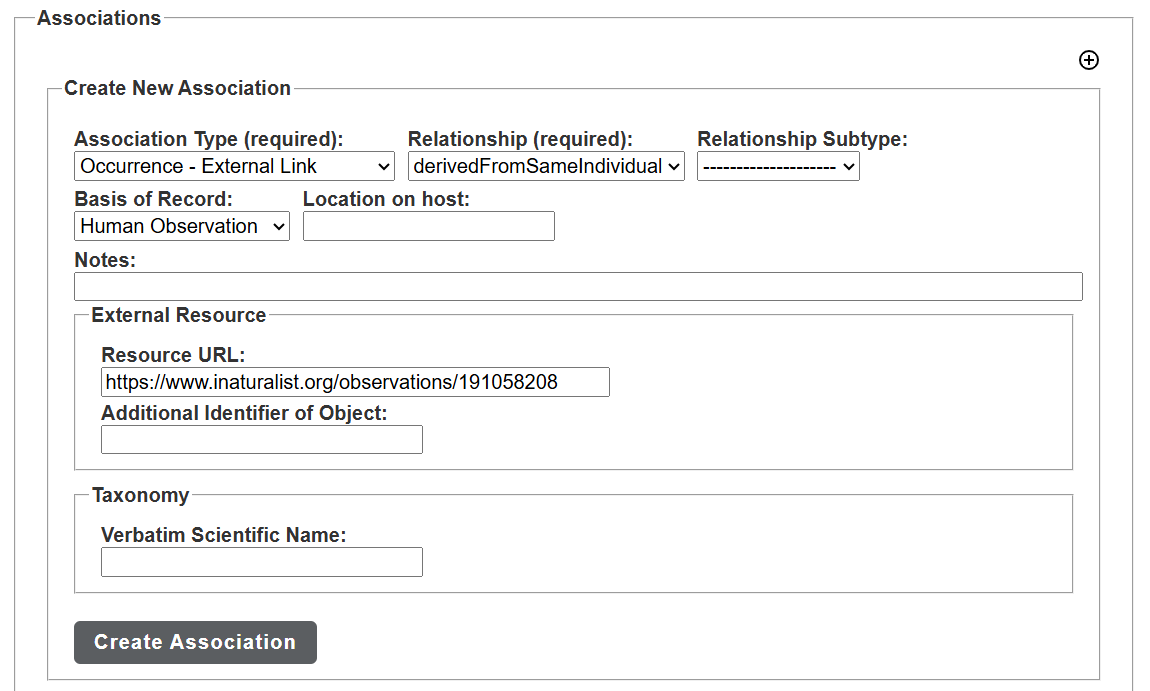Click the 'Associations' section heading
Screen dimensions: 1150x691
[x=99, y=18]
